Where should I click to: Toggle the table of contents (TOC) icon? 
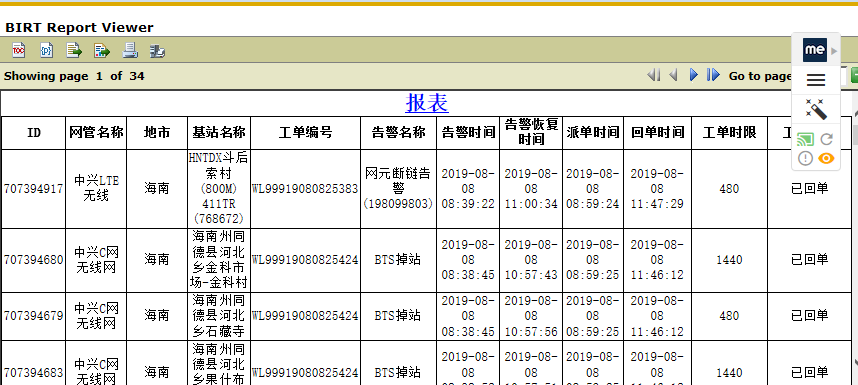(x=19, y=50)
